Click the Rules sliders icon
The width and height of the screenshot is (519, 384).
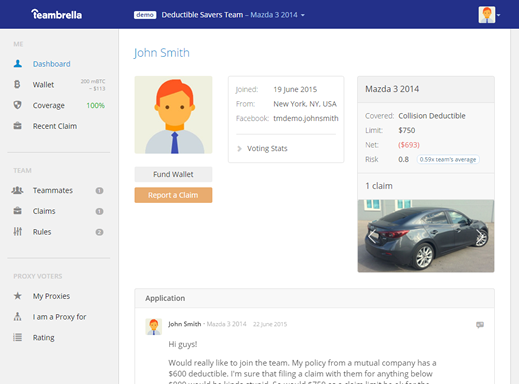(17, 232)
